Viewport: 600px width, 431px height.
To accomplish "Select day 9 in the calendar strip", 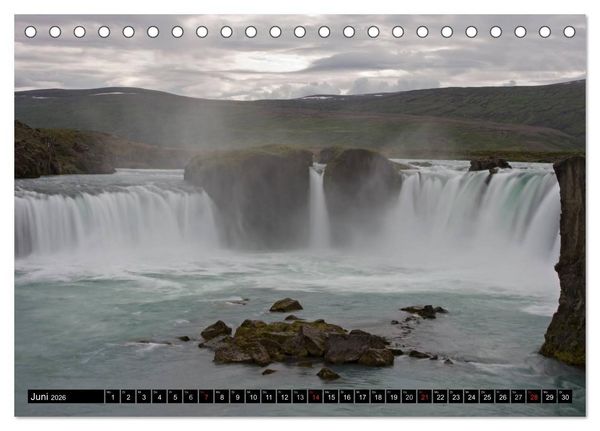I will tap(237, 397).
